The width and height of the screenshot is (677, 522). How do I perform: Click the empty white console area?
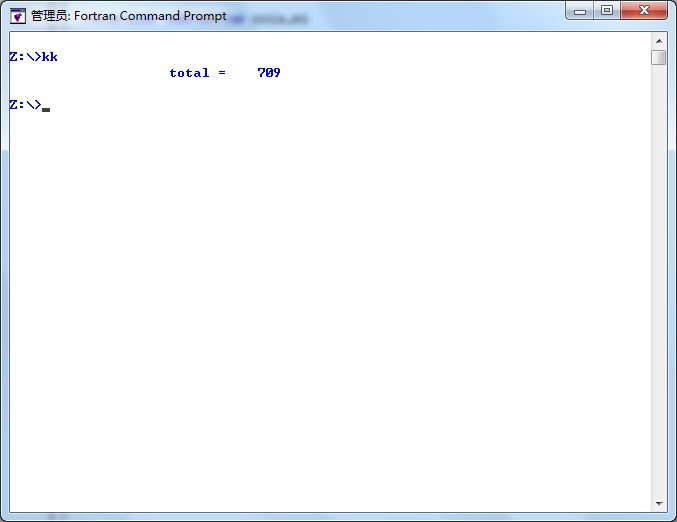coord(330,300)
